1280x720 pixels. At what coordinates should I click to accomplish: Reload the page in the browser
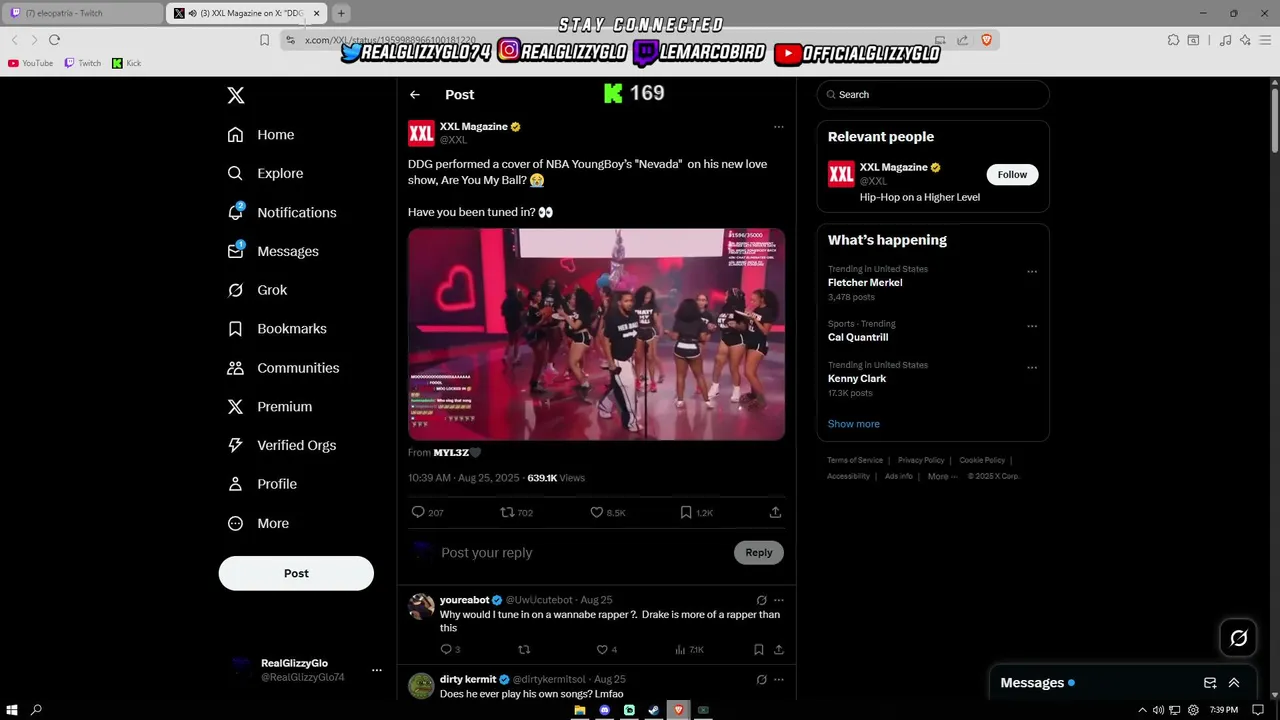(54, 40)
